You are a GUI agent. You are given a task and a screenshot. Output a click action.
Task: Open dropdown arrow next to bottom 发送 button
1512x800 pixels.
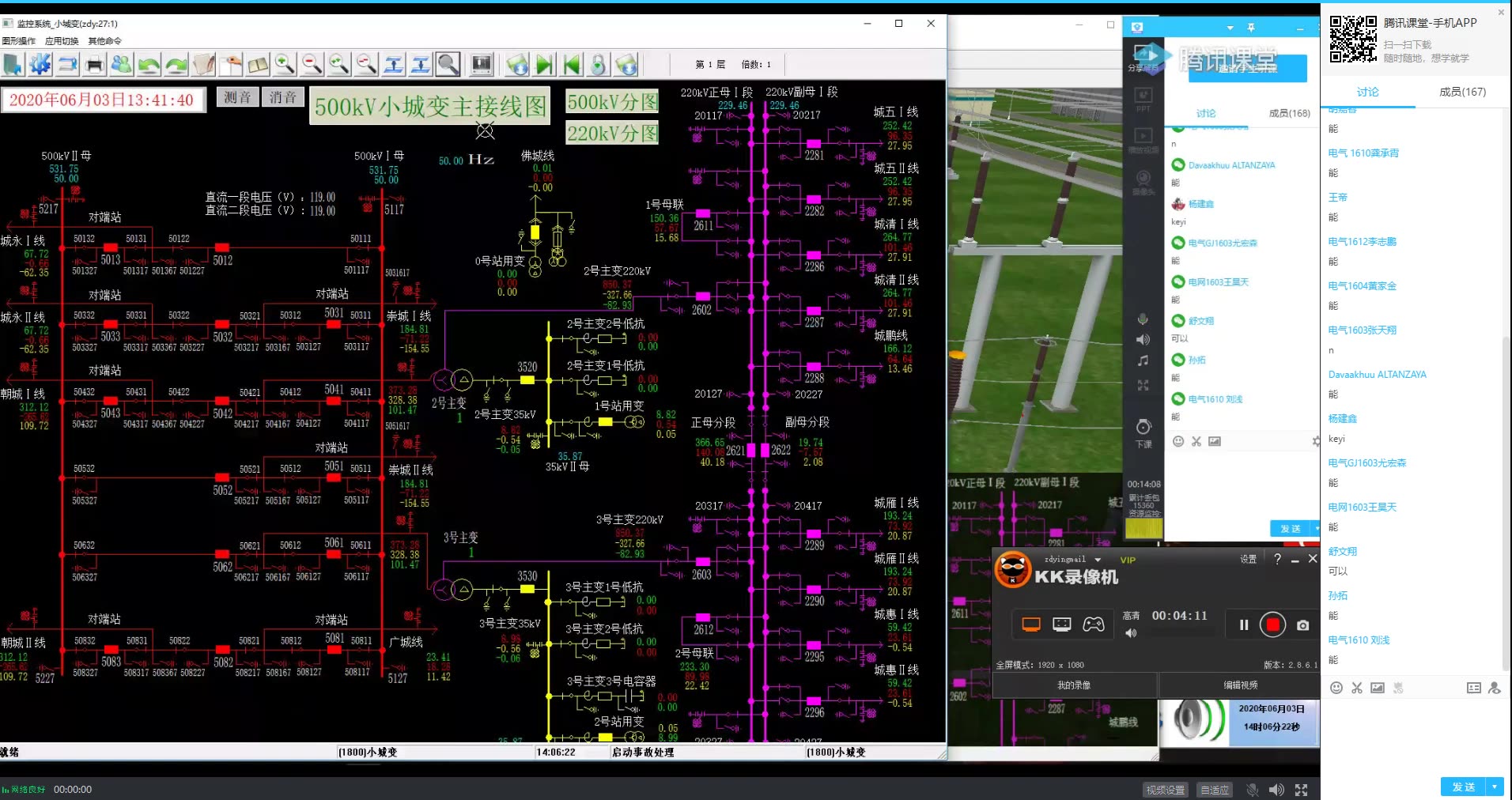click(1494, 787)
